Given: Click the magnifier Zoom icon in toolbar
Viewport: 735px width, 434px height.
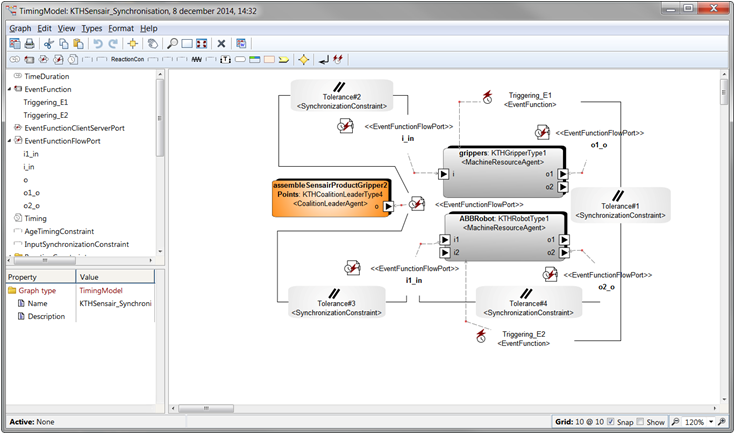Looking at the screenshot, I should [x=172, y=44].
